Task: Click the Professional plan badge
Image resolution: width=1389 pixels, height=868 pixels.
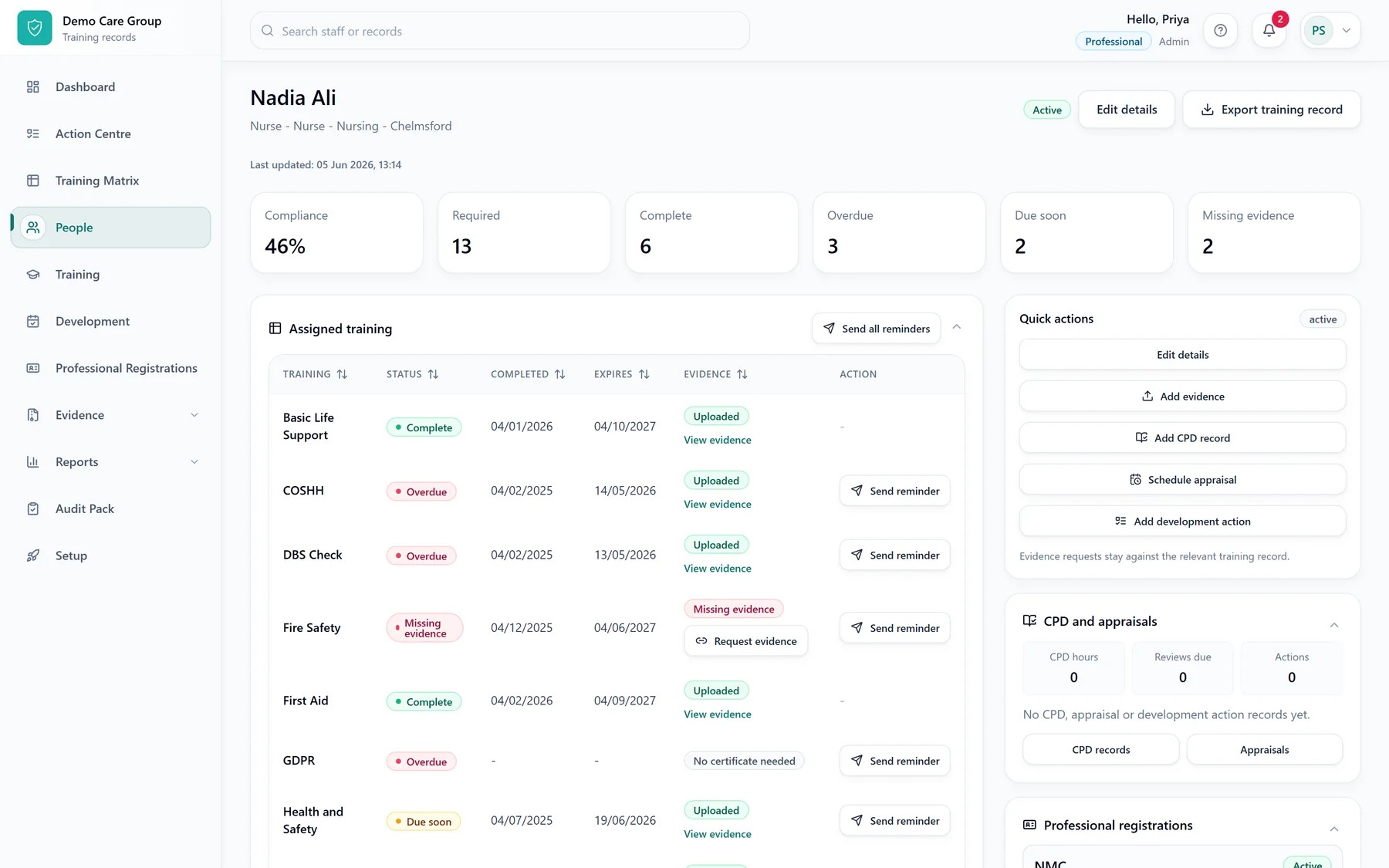Action: pyautogui.click(x=1114, y=42)
